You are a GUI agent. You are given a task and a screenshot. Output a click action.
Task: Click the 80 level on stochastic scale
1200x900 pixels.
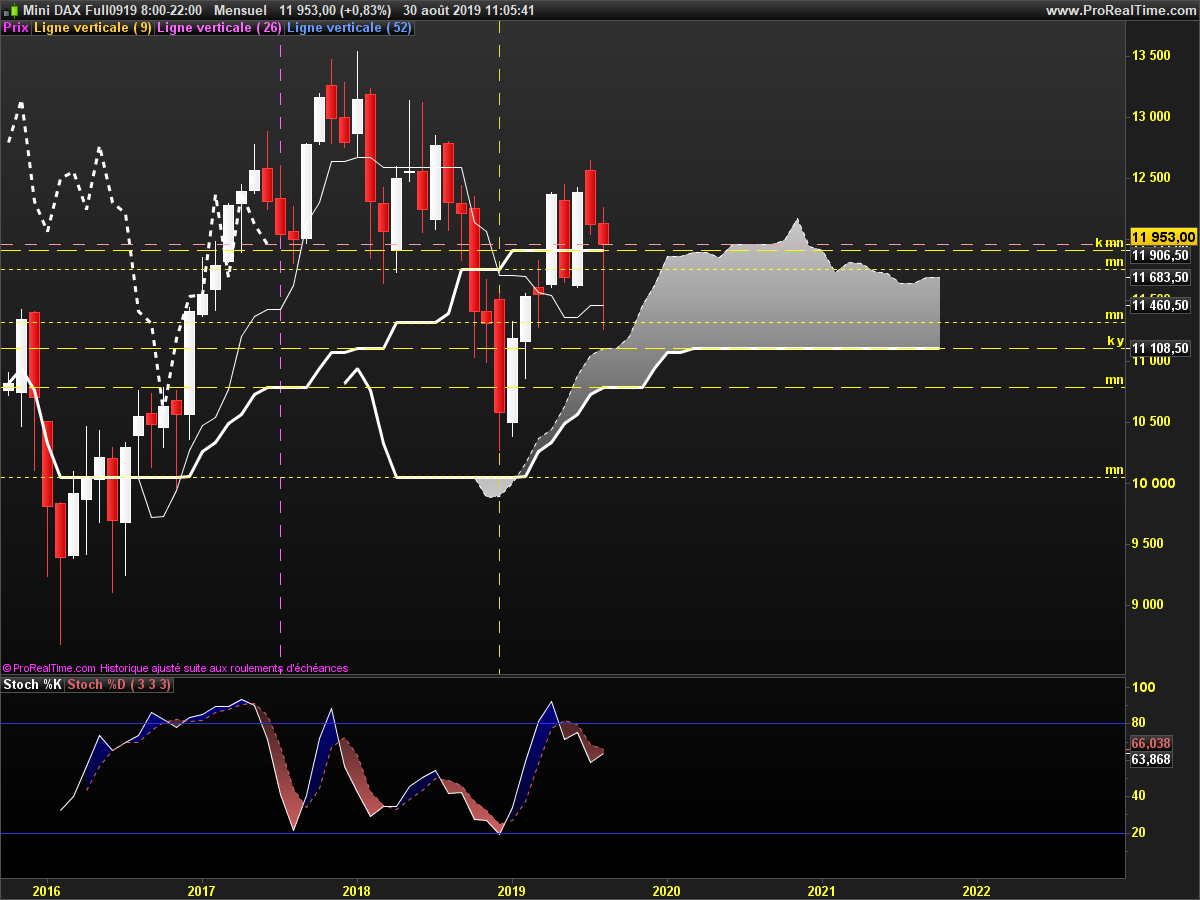coord(1139,723)
